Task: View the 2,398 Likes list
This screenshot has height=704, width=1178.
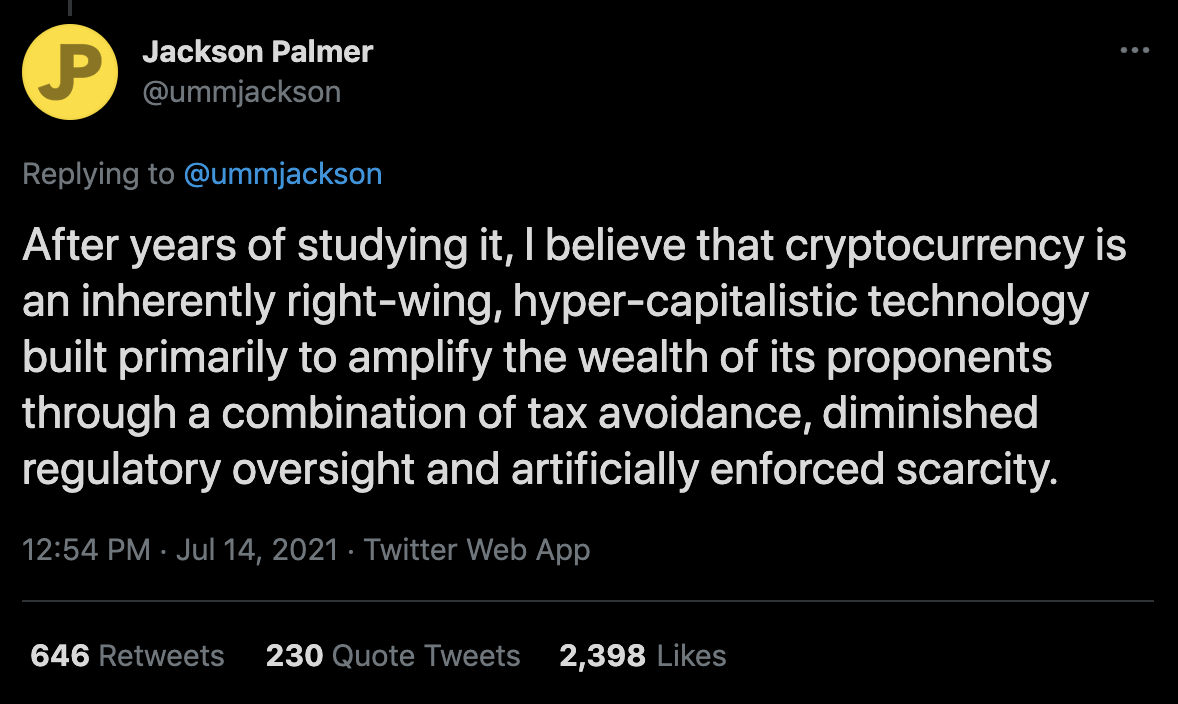Action: coord(642,656)
